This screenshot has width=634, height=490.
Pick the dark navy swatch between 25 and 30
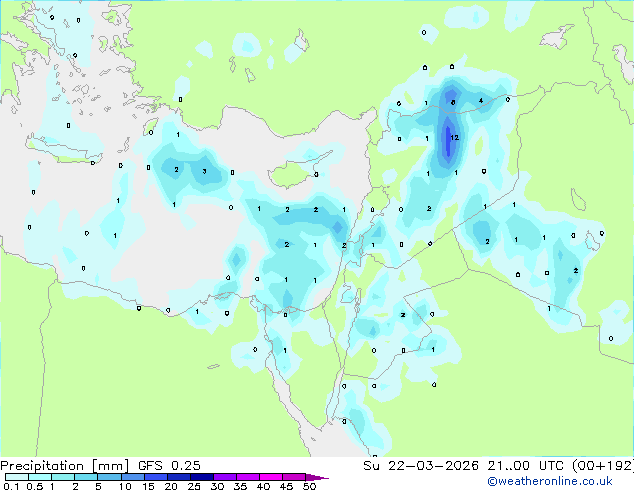point(202,477)
